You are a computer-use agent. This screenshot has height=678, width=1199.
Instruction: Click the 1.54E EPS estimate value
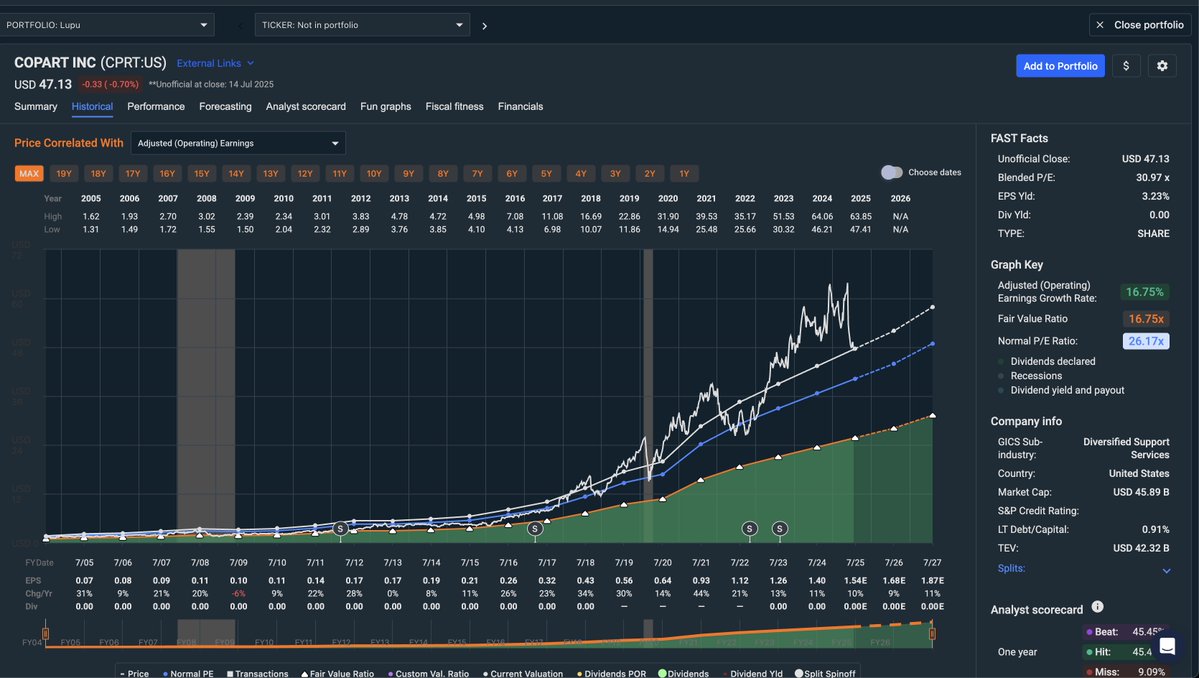click(x=856, y=580)
